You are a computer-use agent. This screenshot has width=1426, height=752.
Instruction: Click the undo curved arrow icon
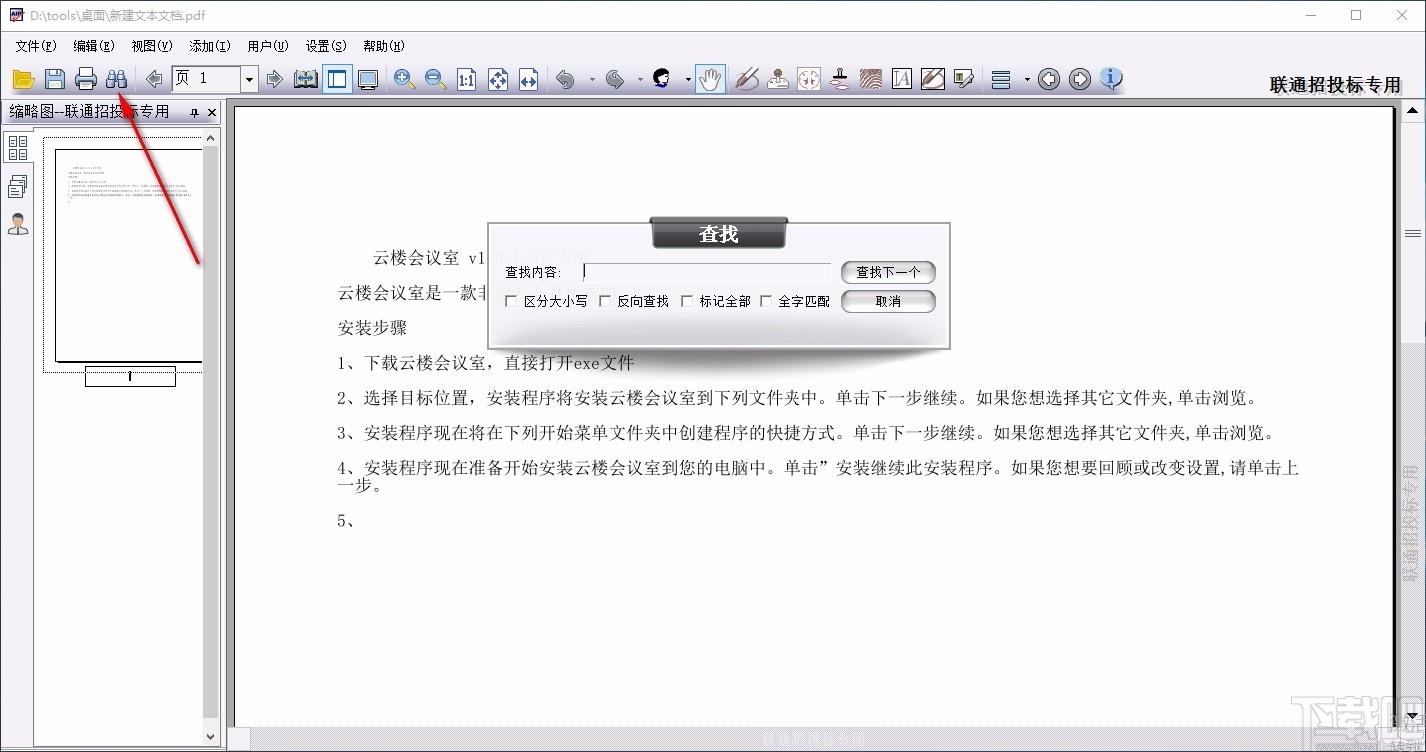pos(566,79)
